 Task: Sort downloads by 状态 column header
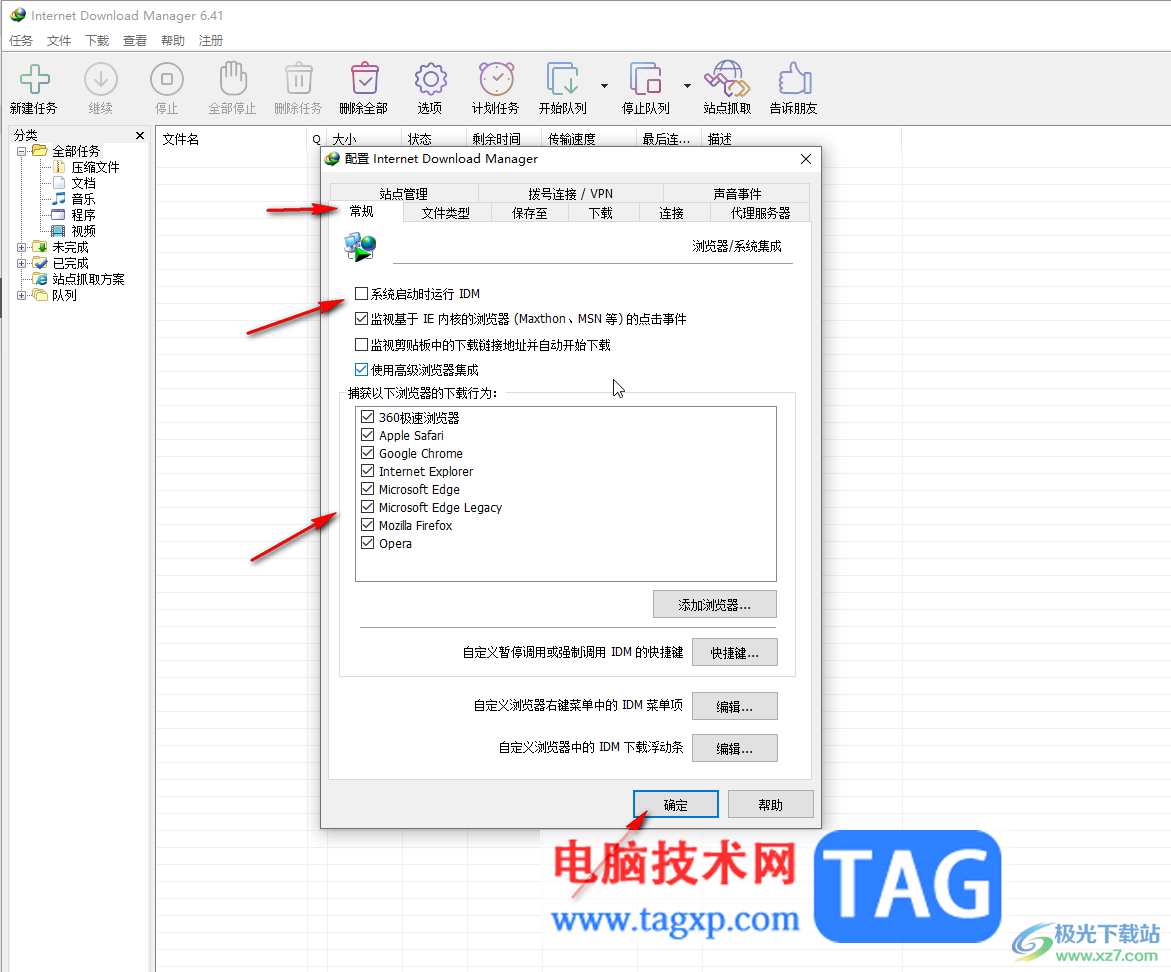click(x=435, y=139)
